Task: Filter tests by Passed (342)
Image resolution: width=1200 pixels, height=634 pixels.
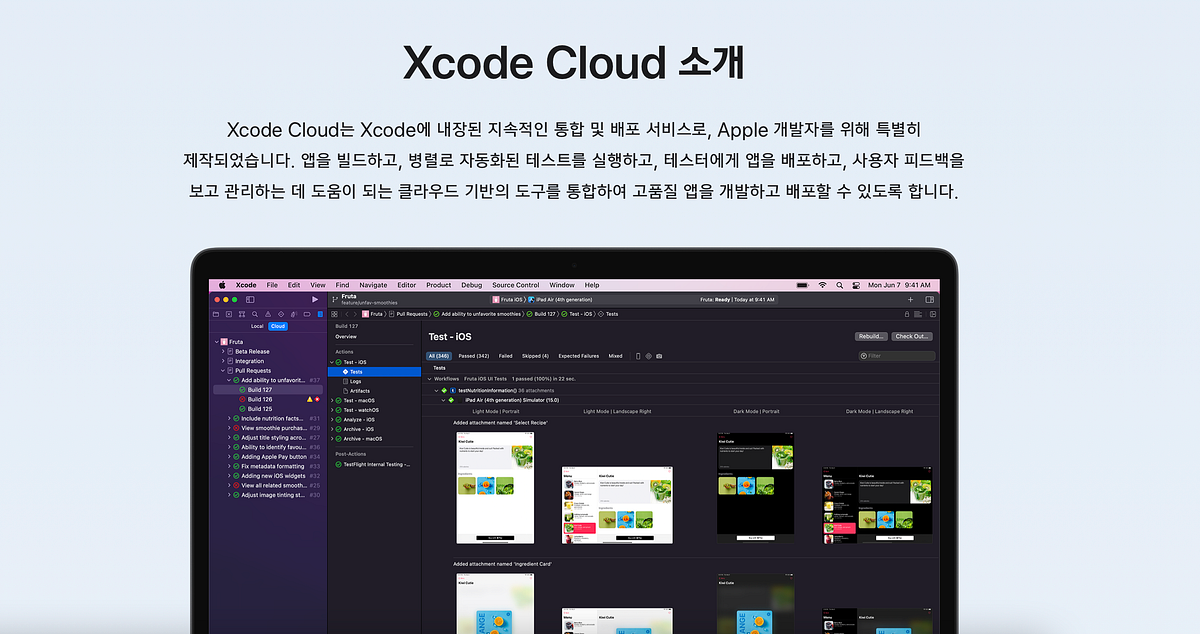Action: [x=474, y=356]
